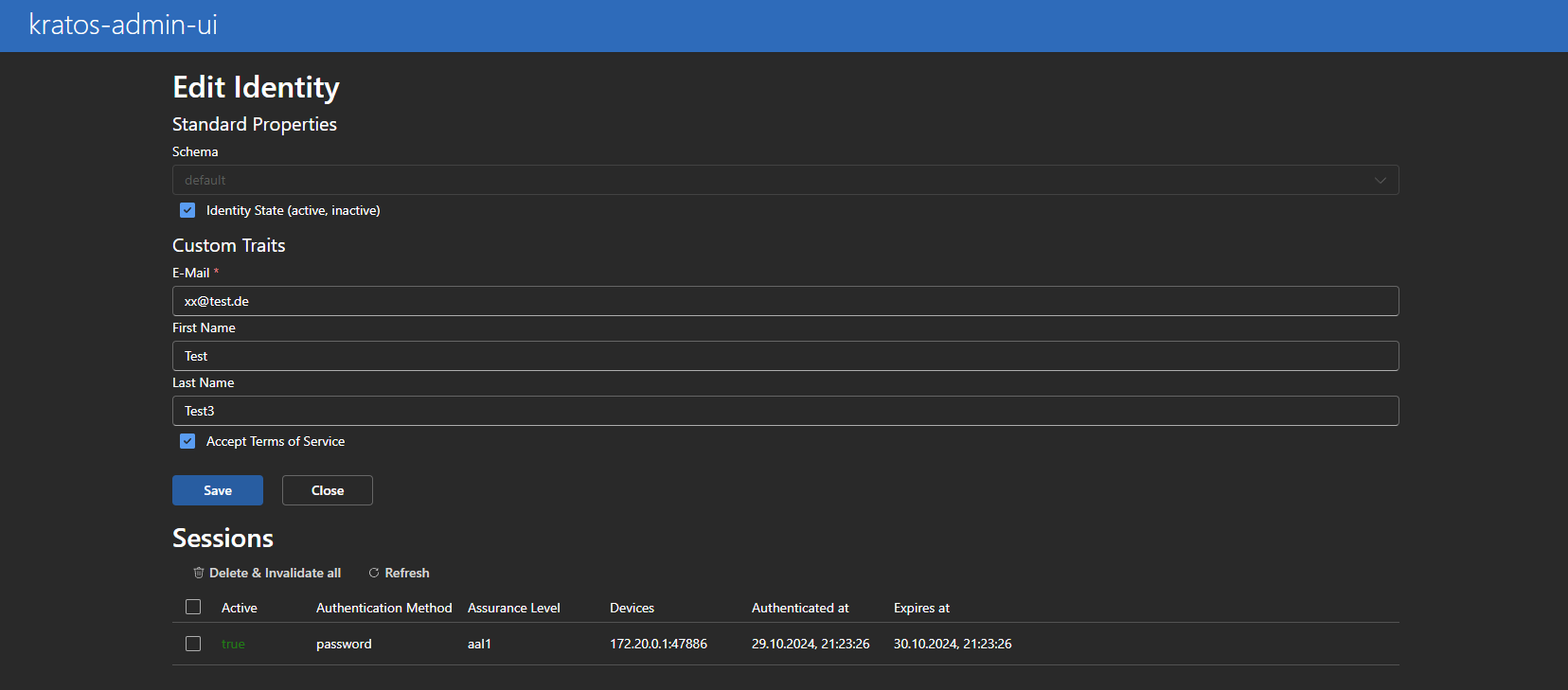The width and height of the screenshot is (1568, 690).
Task: Click the cell 30.10.2024, 21:23:26
Action: click(x=953, y=644)
